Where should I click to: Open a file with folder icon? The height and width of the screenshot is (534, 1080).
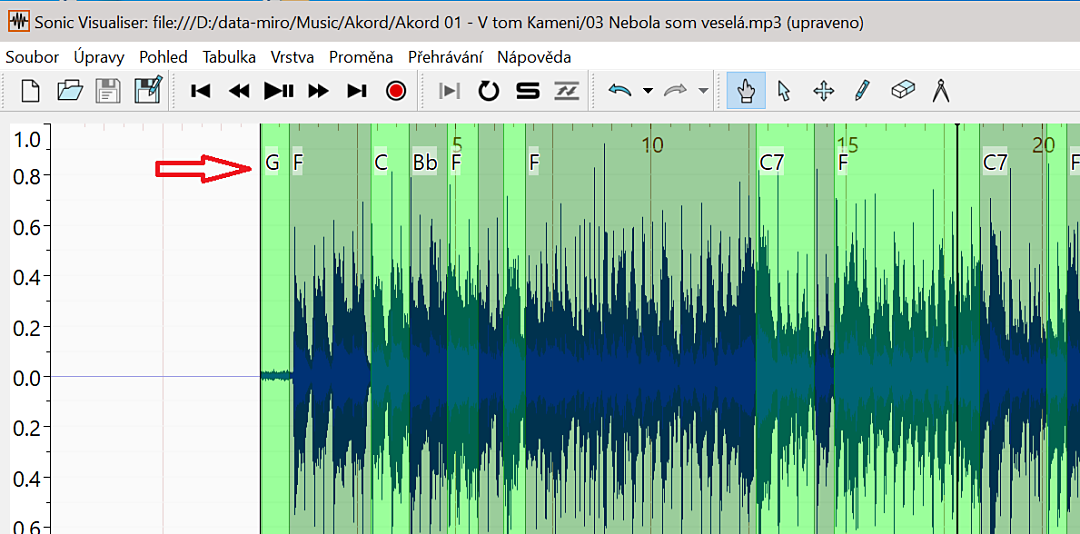(70, 91)
